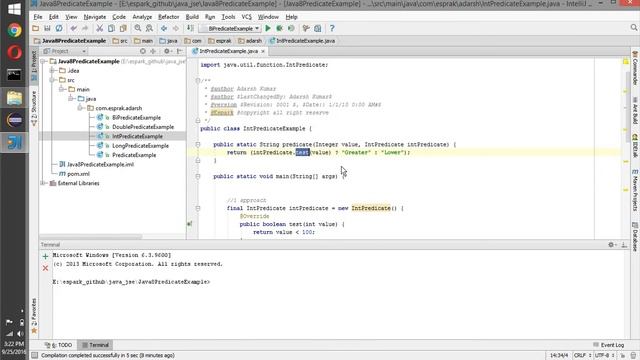Click the Redo toolbar icon
640x360 pixels.
85,28
